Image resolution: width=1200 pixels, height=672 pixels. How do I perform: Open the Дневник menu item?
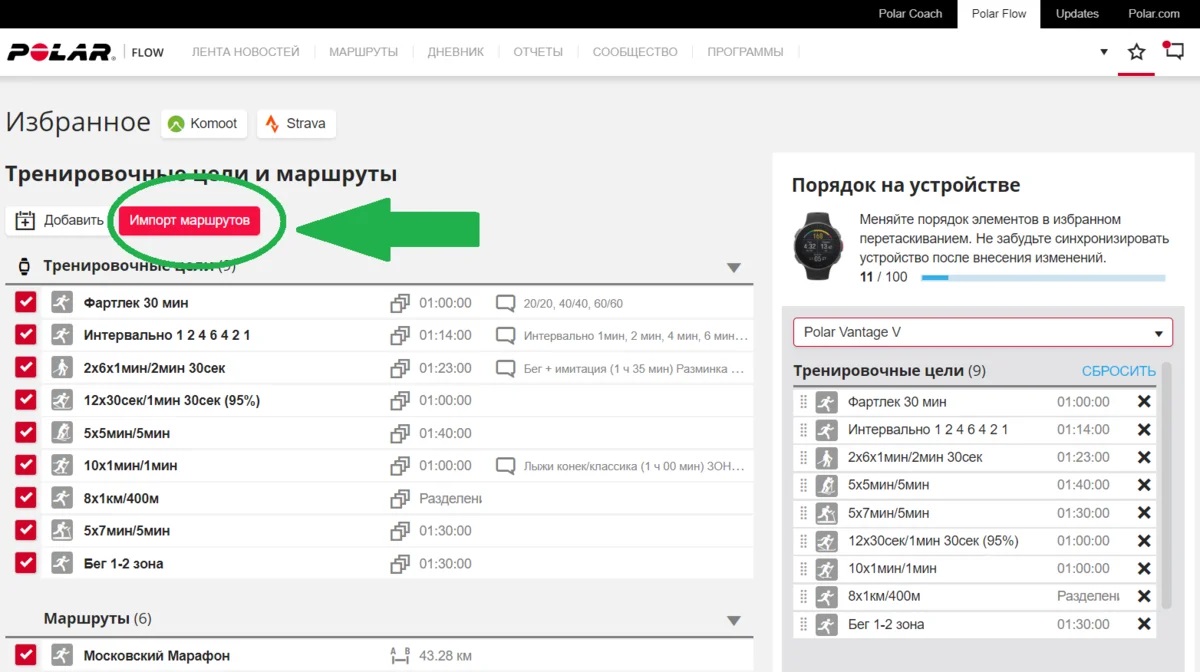click(x=455, y=52)
